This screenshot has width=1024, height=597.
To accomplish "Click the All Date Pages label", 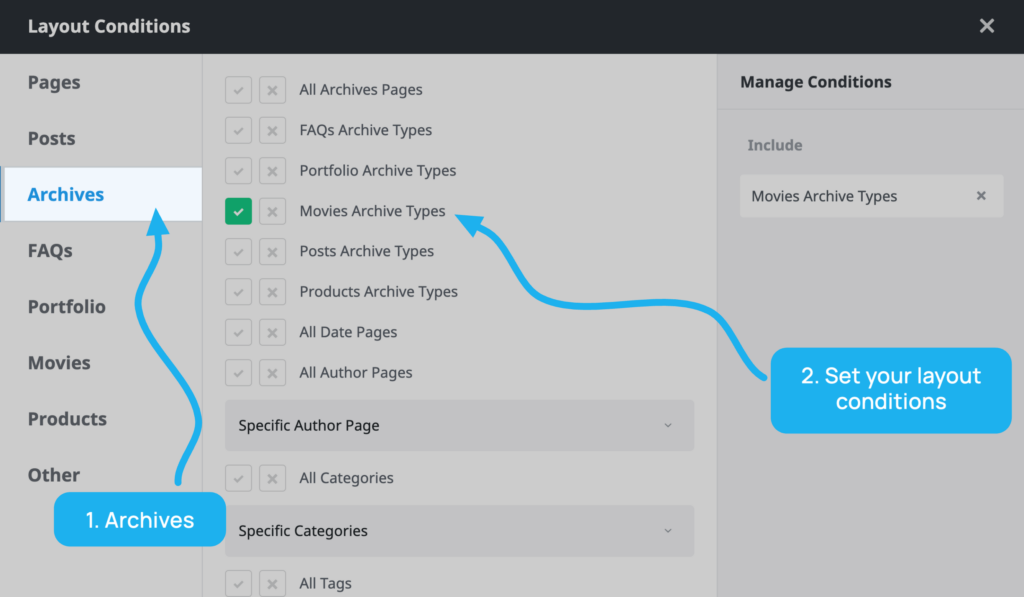I will (348, 332).
